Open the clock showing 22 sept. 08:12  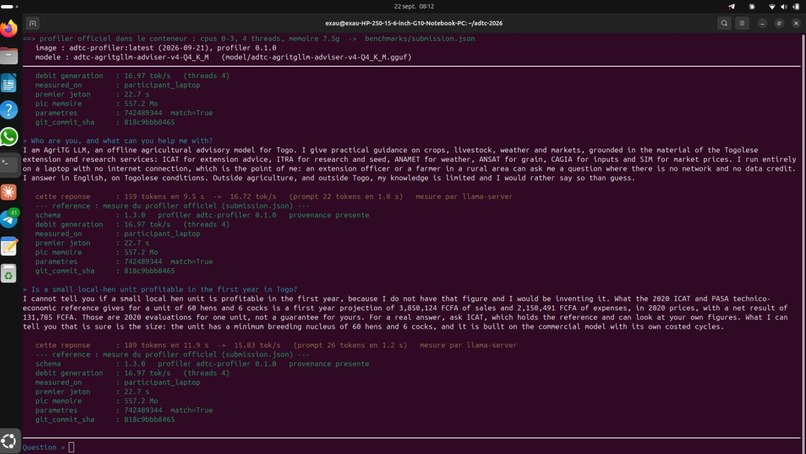tap(414, 7)
